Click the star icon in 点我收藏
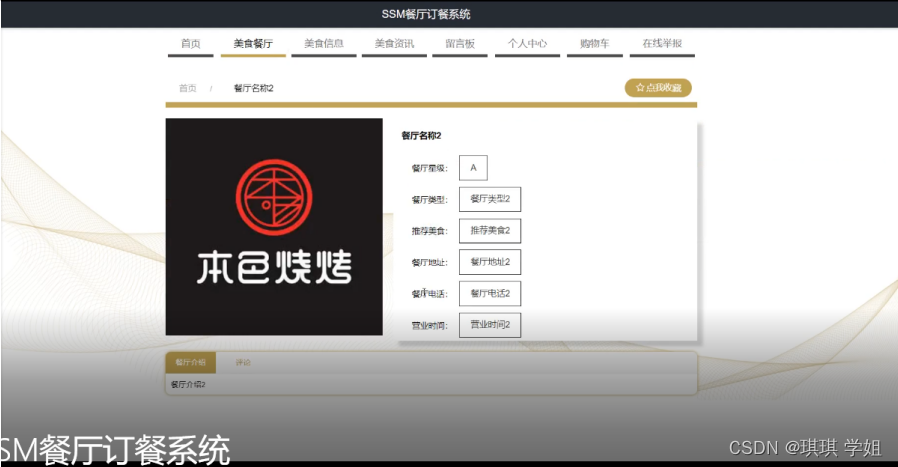Screen dimensions: 898x467 pos(640,88)
